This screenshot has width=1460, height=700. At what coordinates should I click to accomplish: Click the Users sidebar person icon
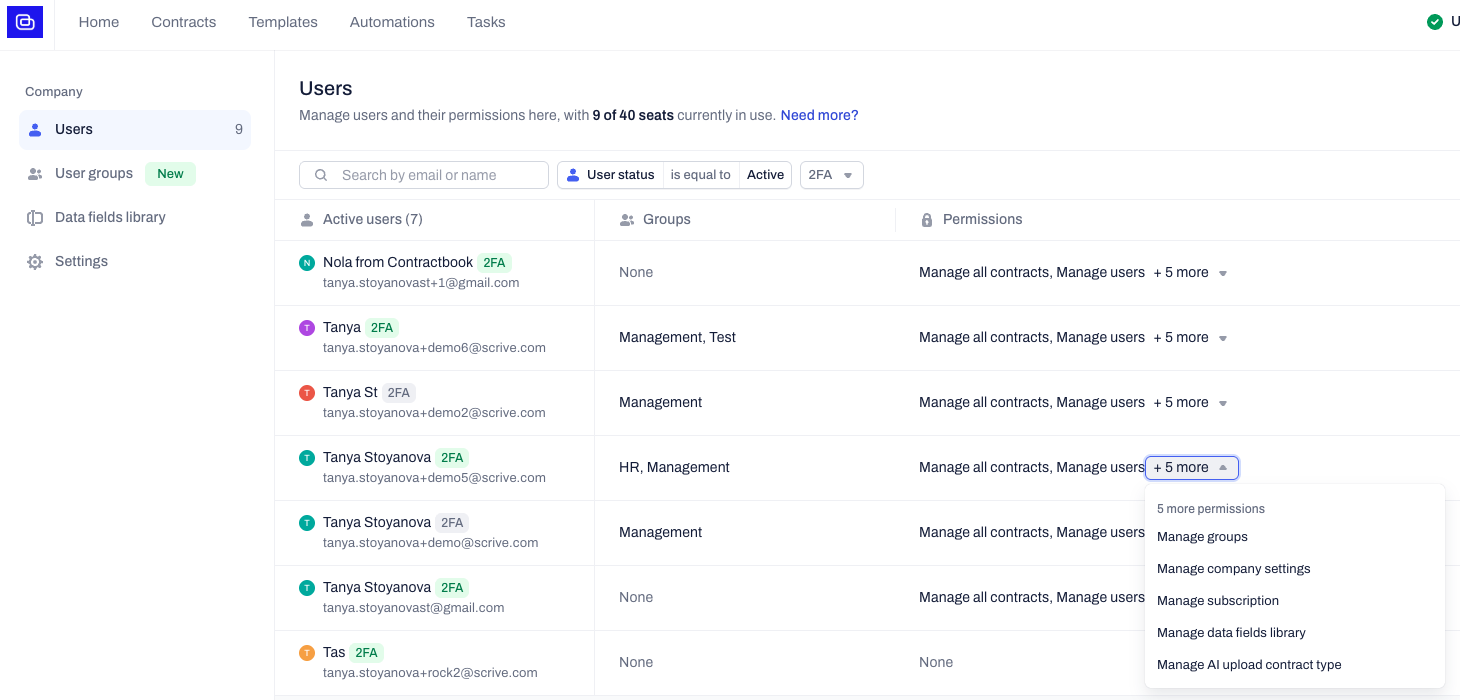35,130
